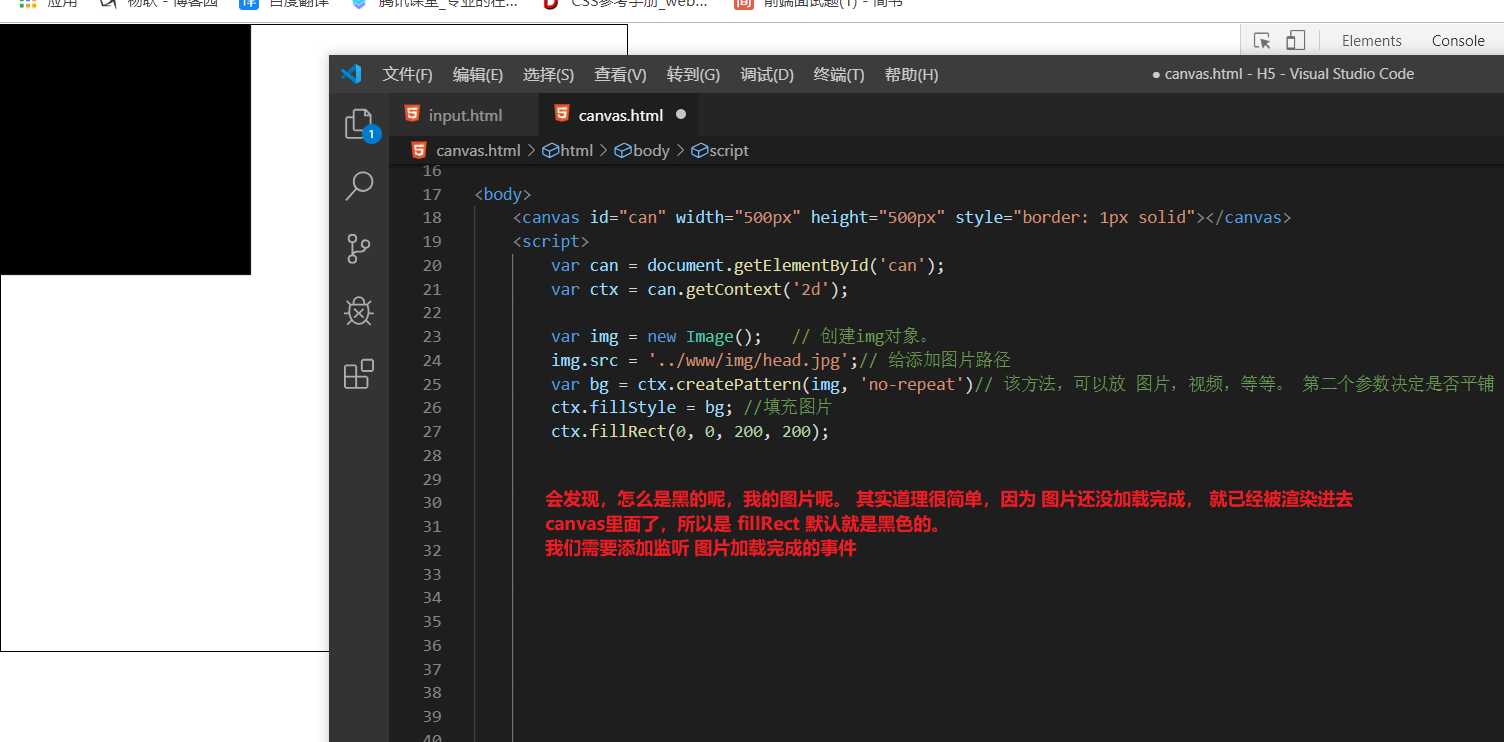This screenshot has width=1504, height=742.
Task: Open the 调试(D) menu
Action: 766,75
